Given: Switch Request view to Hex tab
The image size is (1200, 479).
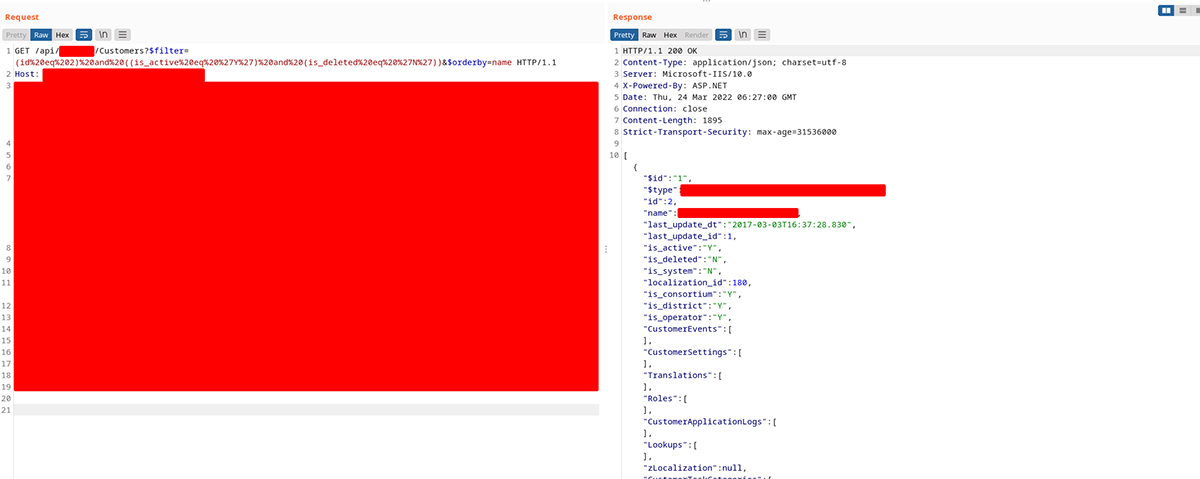Looking at the screenshot, I should [62, 34].
